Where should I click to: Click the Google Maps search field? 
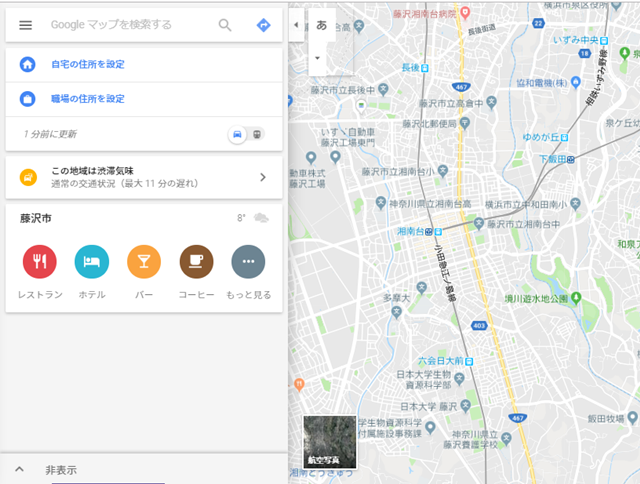click(111, 25)
